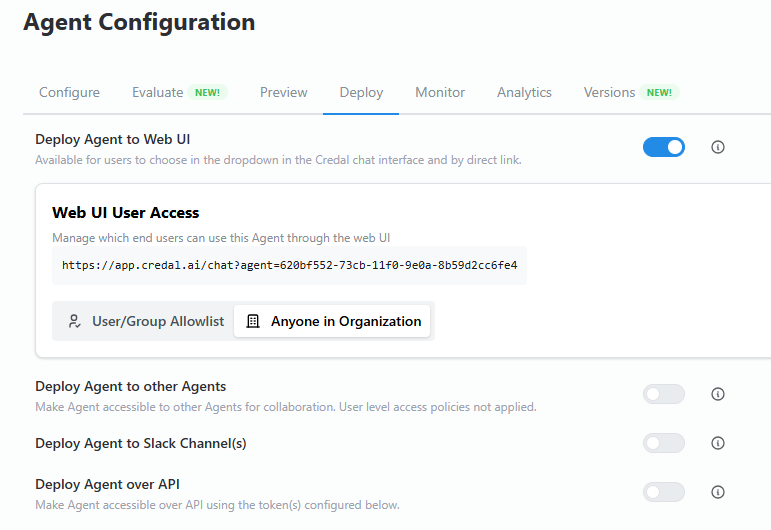Click info icon for Deploy Agent over API

click(717, 492)
